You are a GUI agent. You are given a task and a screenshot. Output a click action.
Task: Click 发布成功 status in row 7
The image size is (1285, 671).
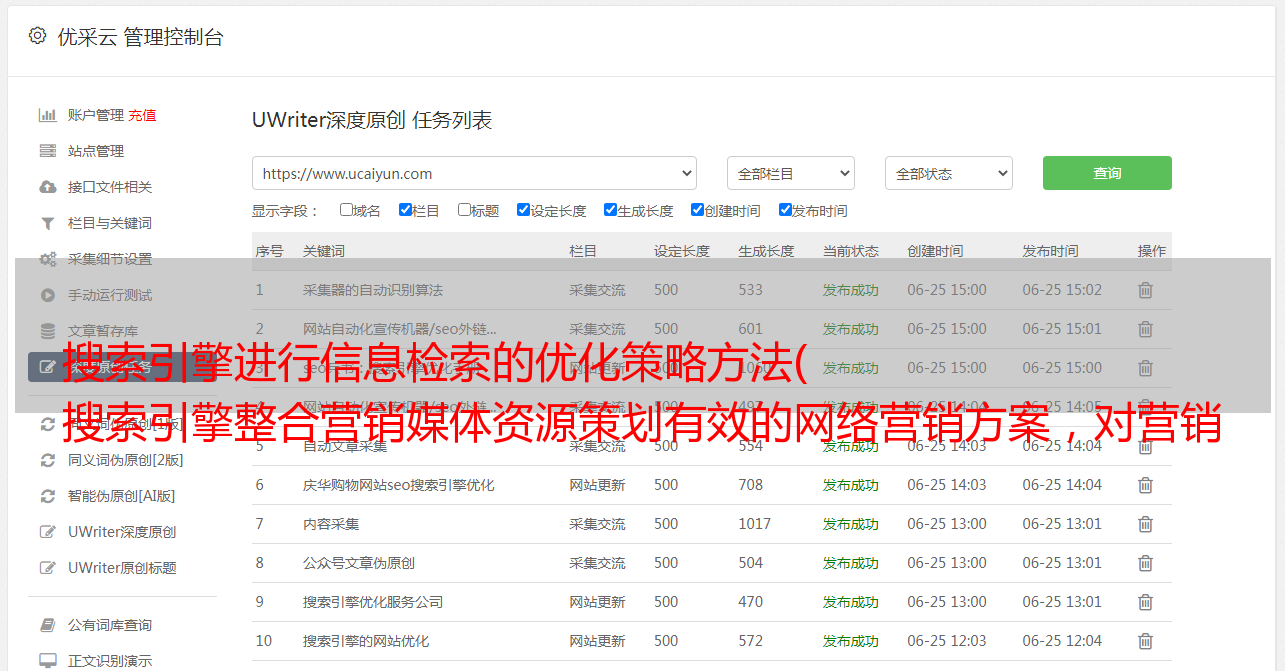tap(851, 524)
